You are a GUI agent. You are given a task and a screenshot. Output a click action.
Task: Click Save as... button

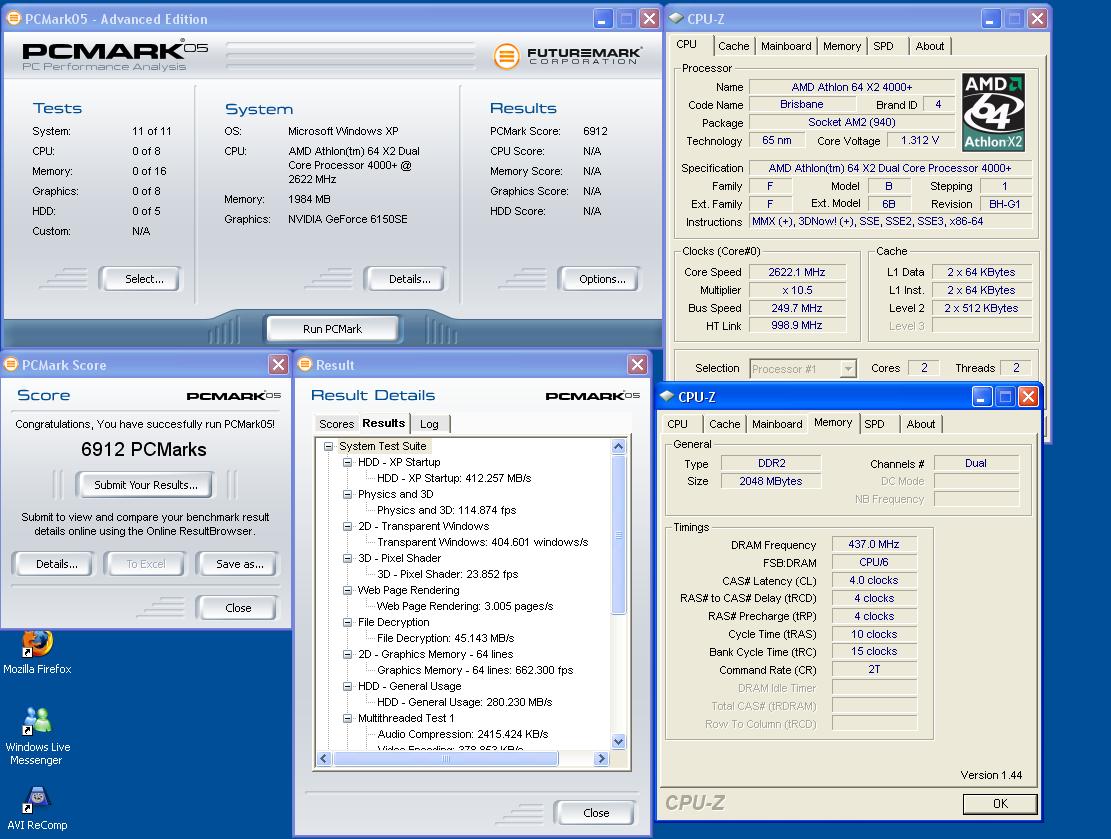(x=238, y=564)
